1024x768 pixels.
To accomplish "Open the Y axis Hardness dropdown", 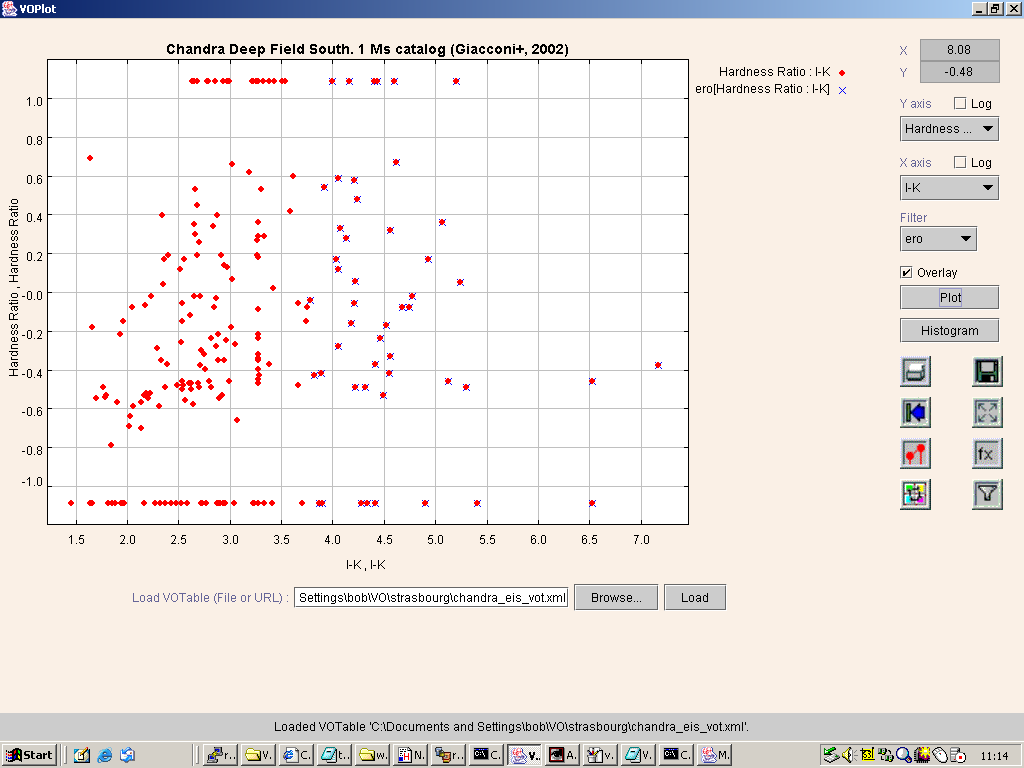I will click(949, 129).
